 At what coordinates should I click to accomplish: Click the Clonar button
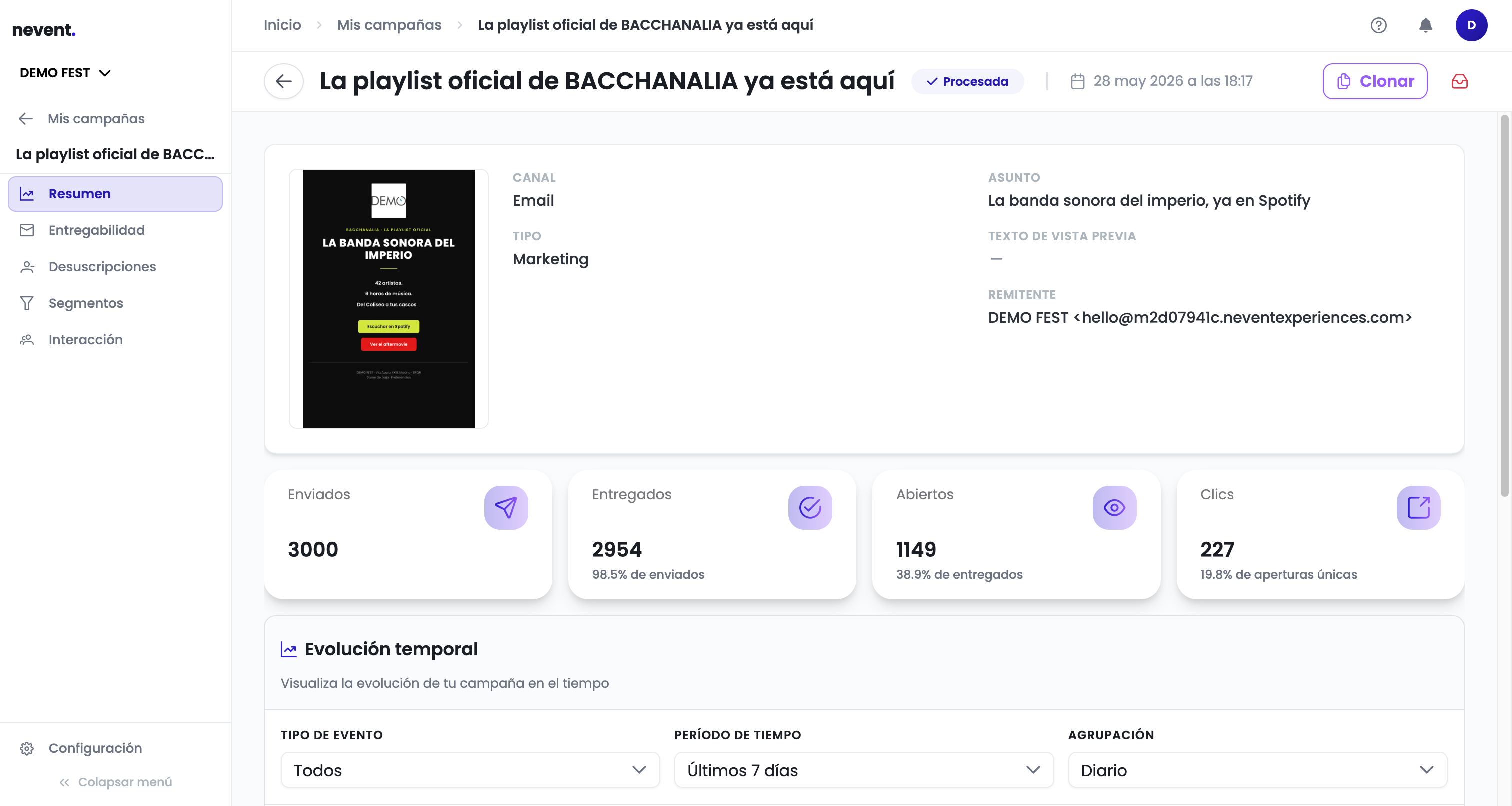[1374, 81]
